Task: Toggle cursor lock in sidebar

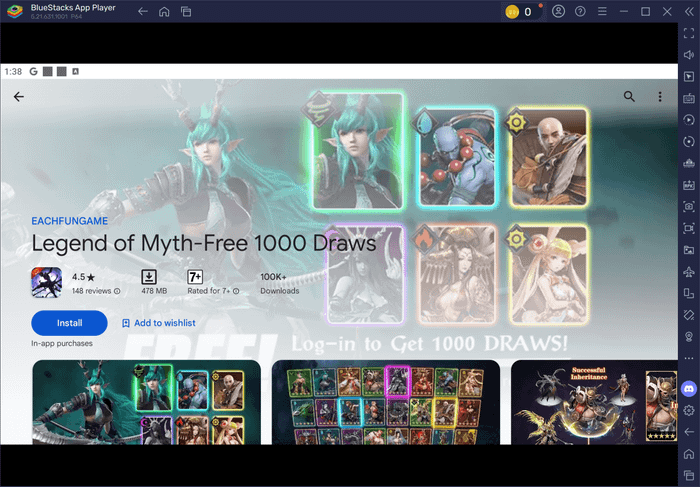Action: pos(689,76)
